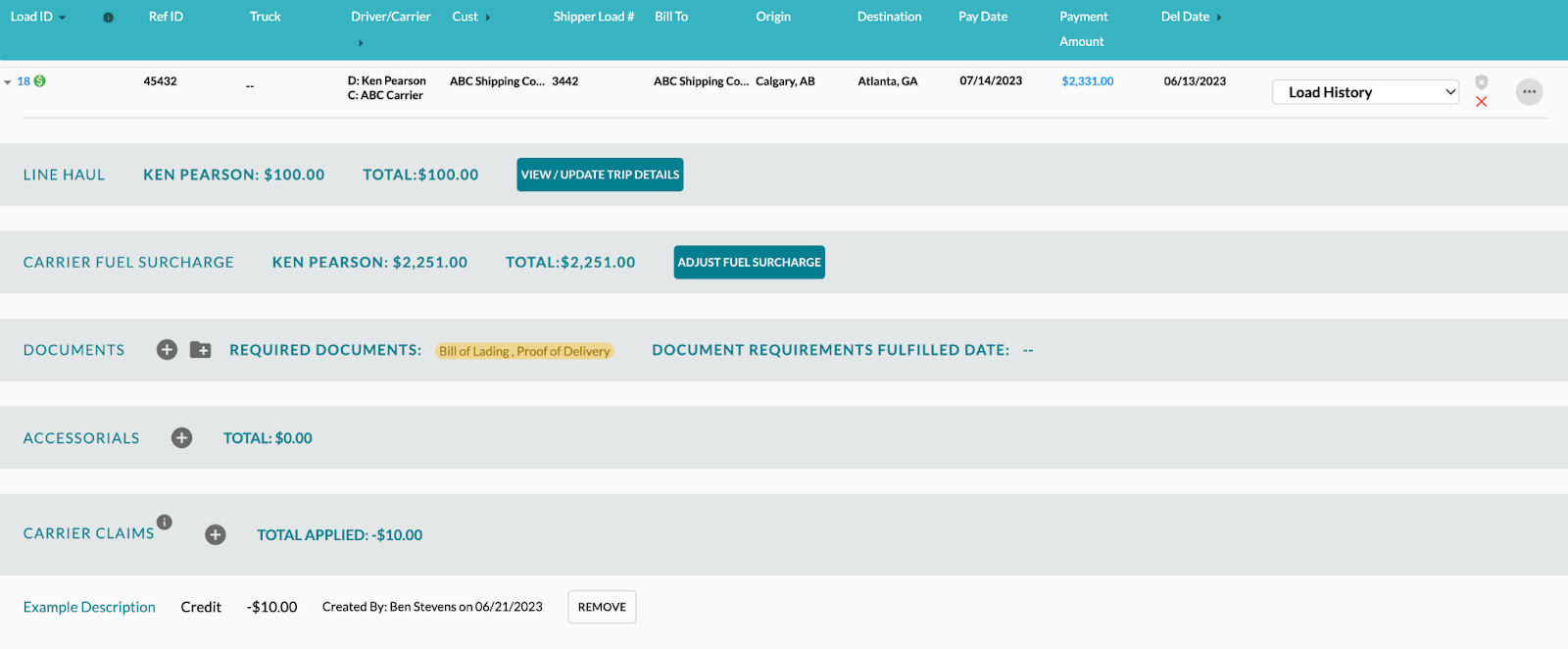1568x649 pixels.
Task: Click the Bill To column header
Action: (x=671, y=17)
